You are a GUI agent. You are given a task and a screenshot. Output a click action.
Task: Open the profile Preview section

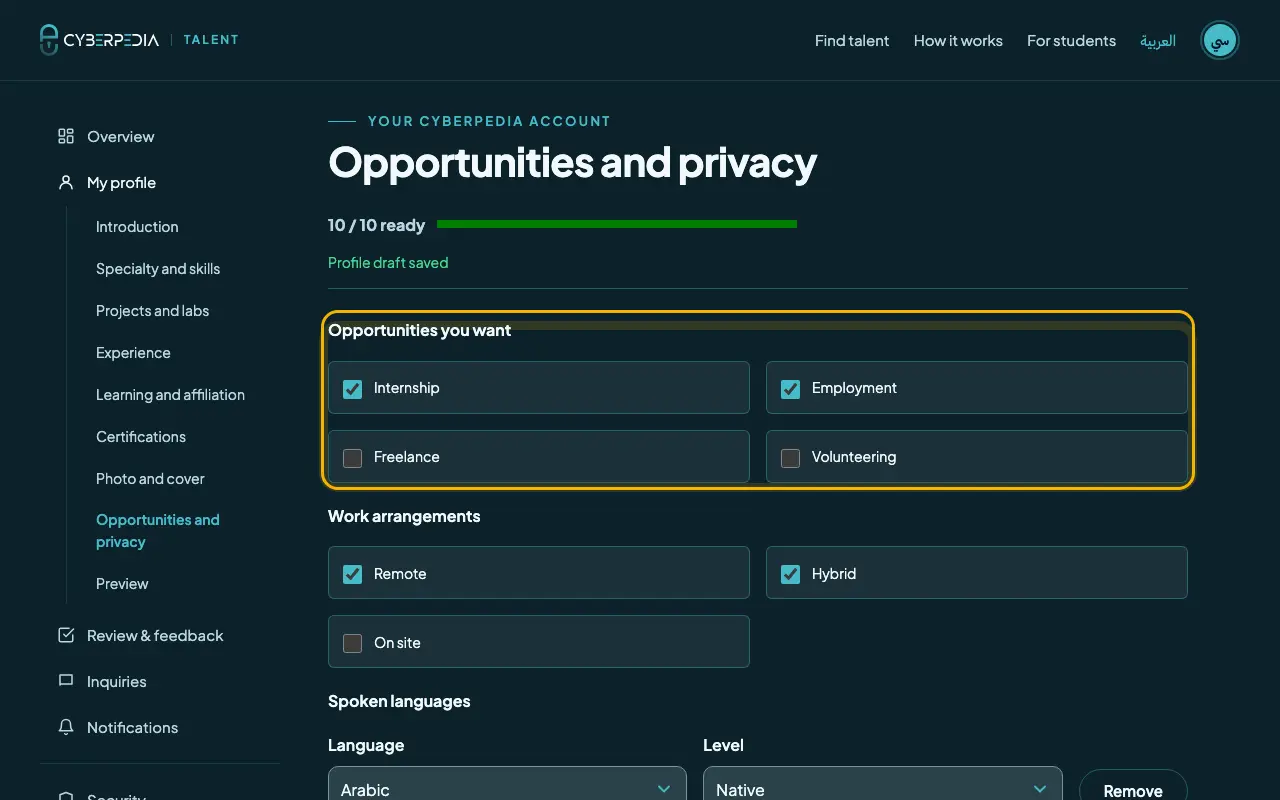[122, 584]
